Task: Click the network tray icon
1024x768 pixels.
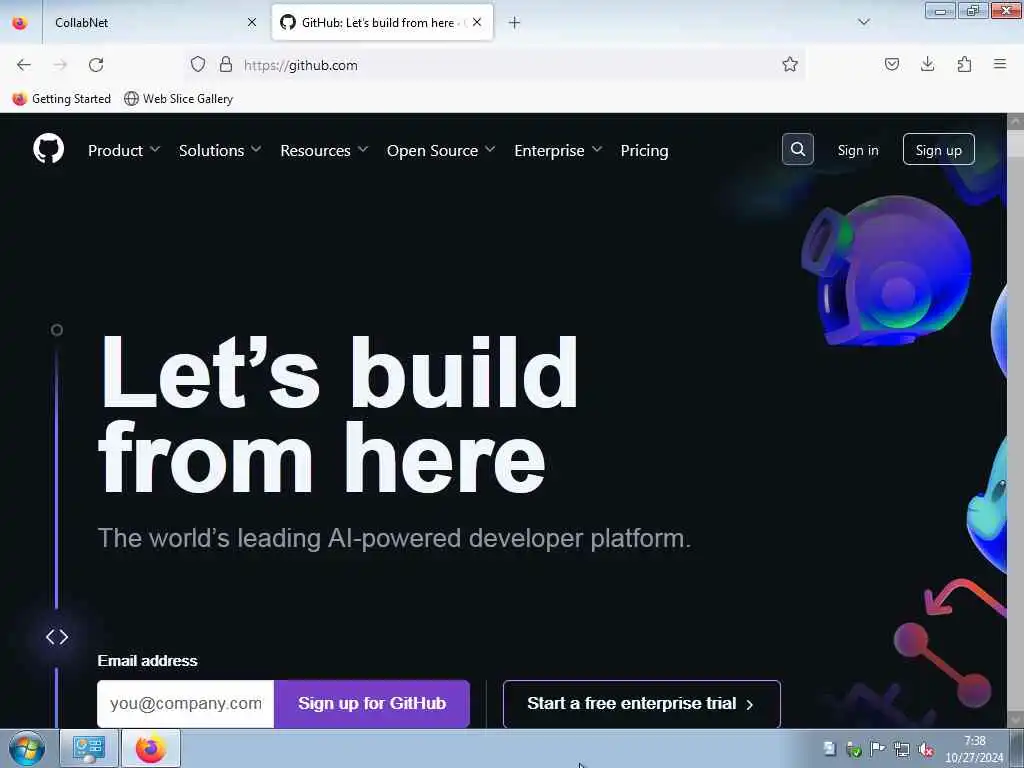Action: (902, 750)
